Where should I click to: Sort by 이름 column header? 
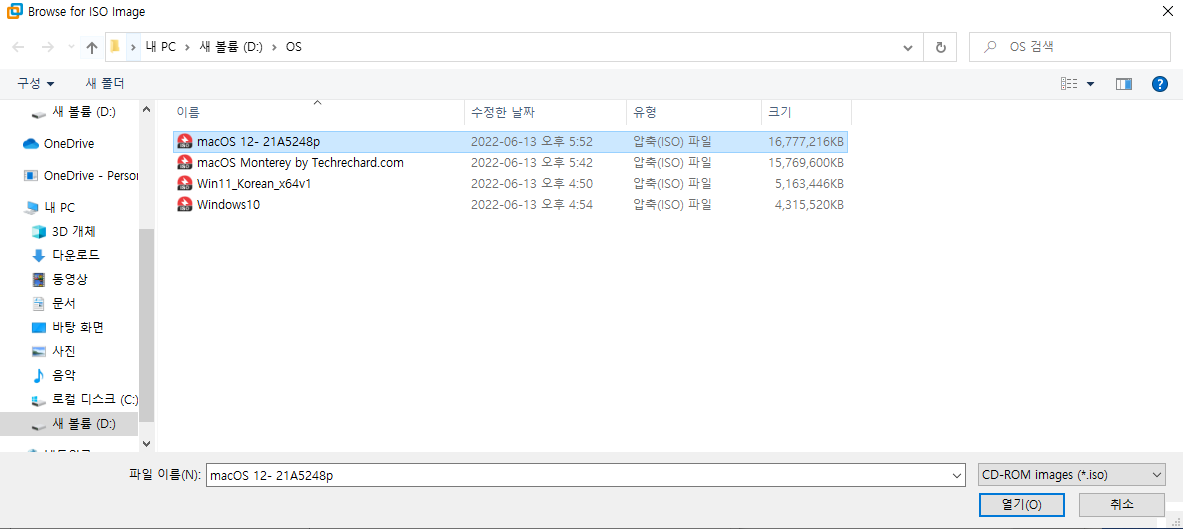point(318,112)
